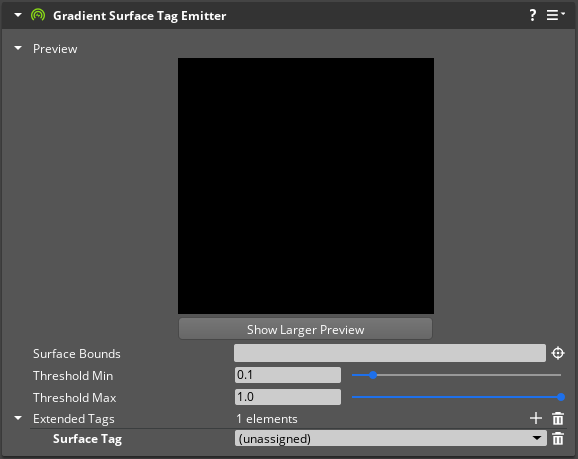
Task: Collapse the Extended Tags list
Action: point(18,418)
